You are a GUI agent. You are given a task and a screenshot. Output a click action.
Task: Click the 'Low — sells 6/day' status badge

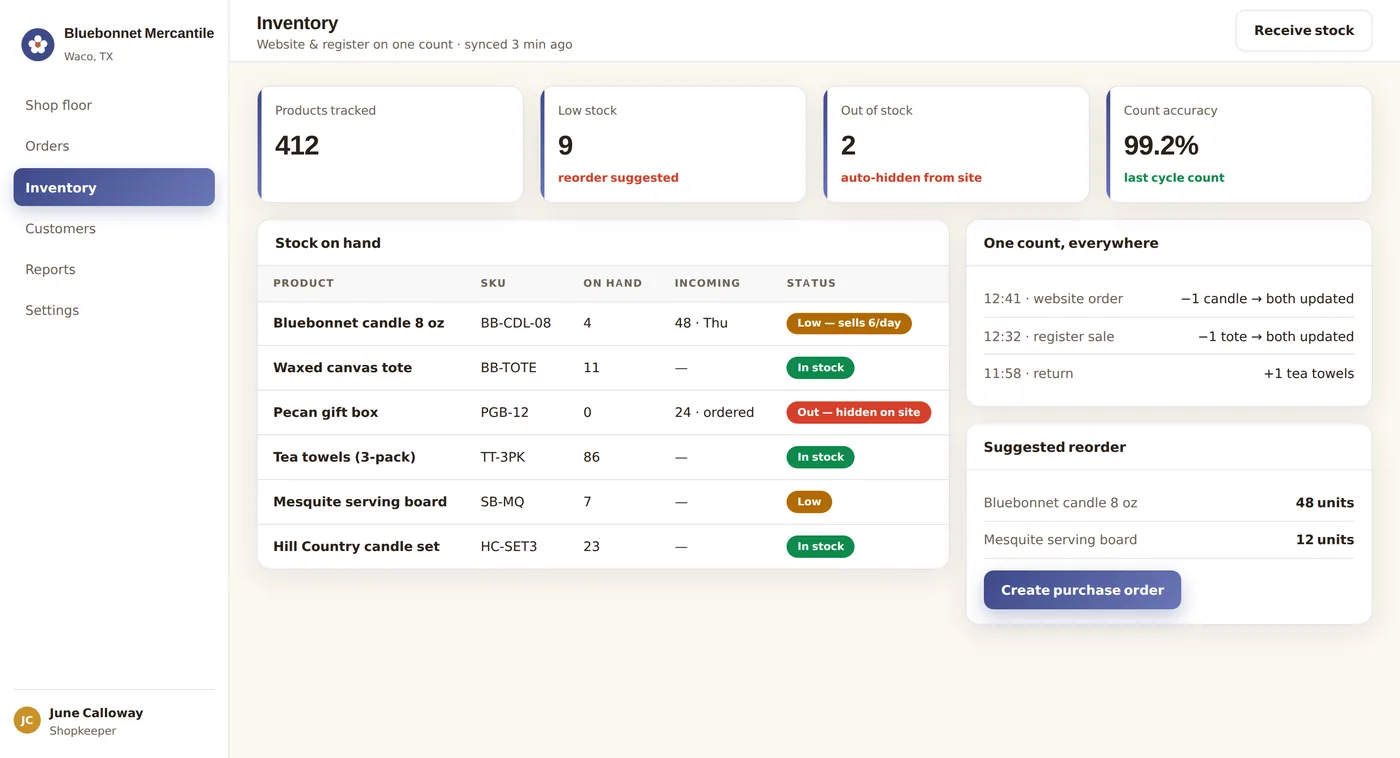tap(849, 323)
